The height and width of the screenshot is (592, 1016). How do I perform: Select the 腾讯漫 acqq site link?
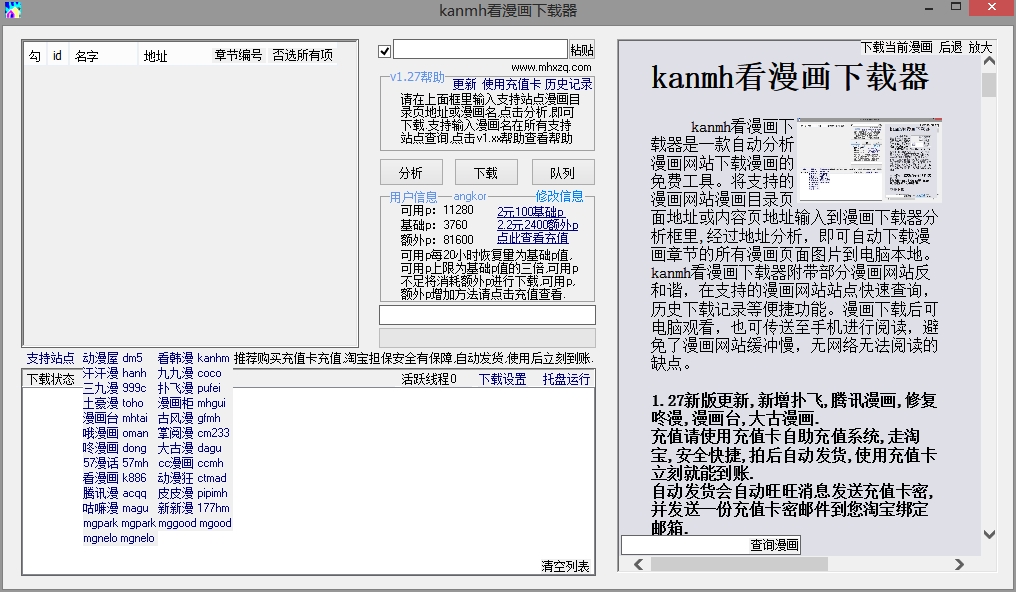click(100, 492)
